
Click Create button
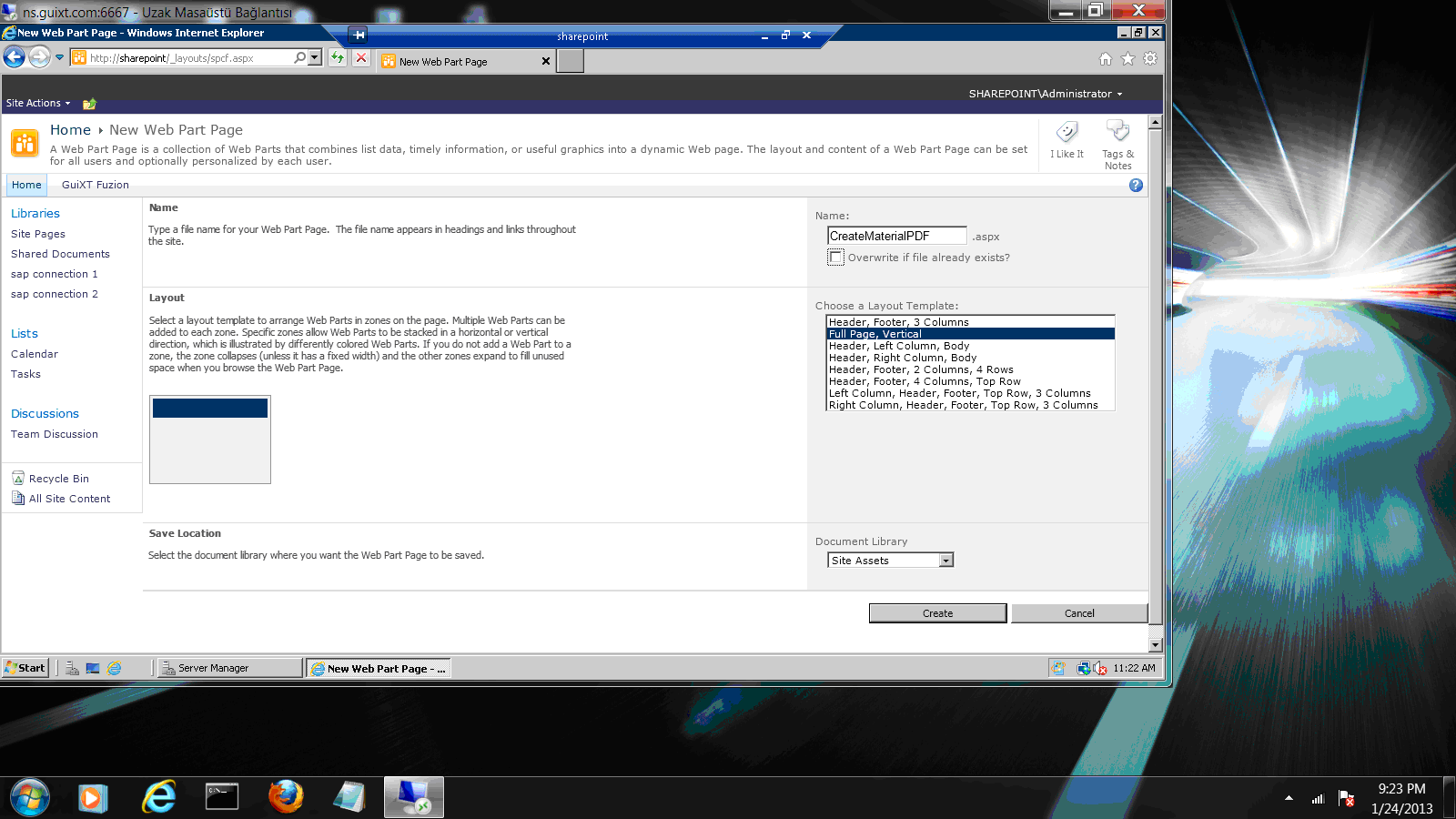[x=937, y=613]
